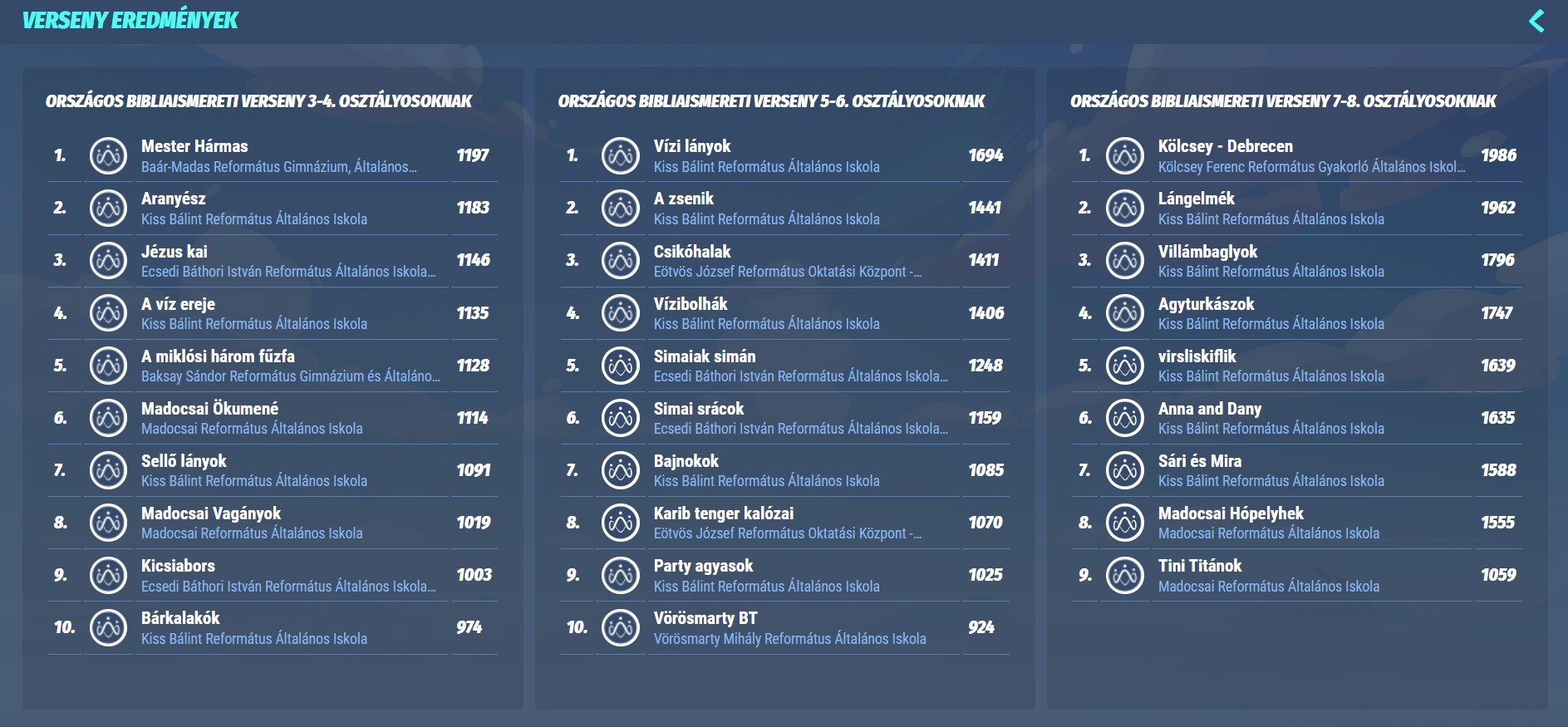The width and height of the screenshot is (1568, 727).
Task: Click the 7-8. osztályosoknak competition heading
Action: click(1283, 101)
